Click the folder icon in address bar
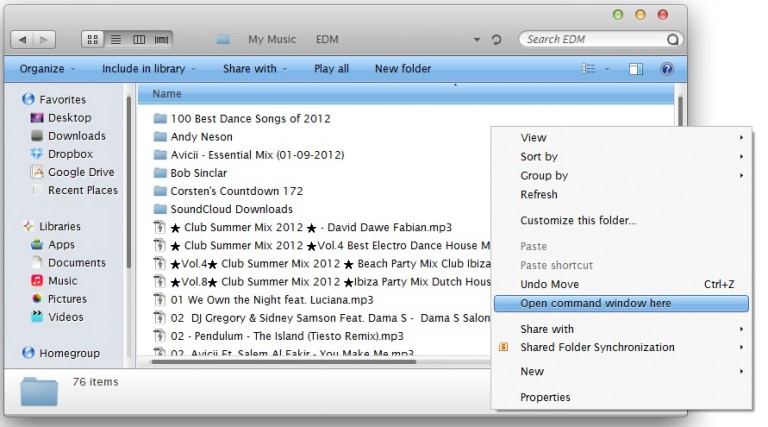 click(223, 39)
